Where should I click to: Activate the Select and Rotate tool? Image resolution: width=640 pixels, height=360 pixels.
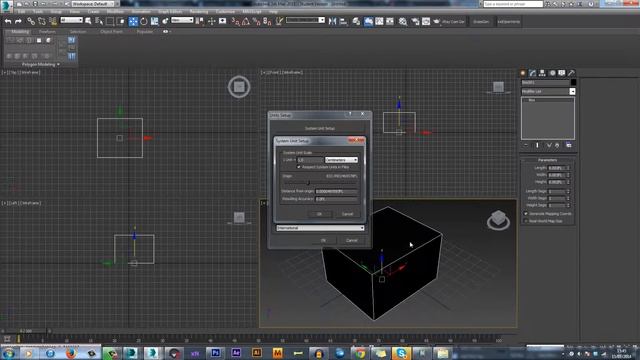coord(144,21)
